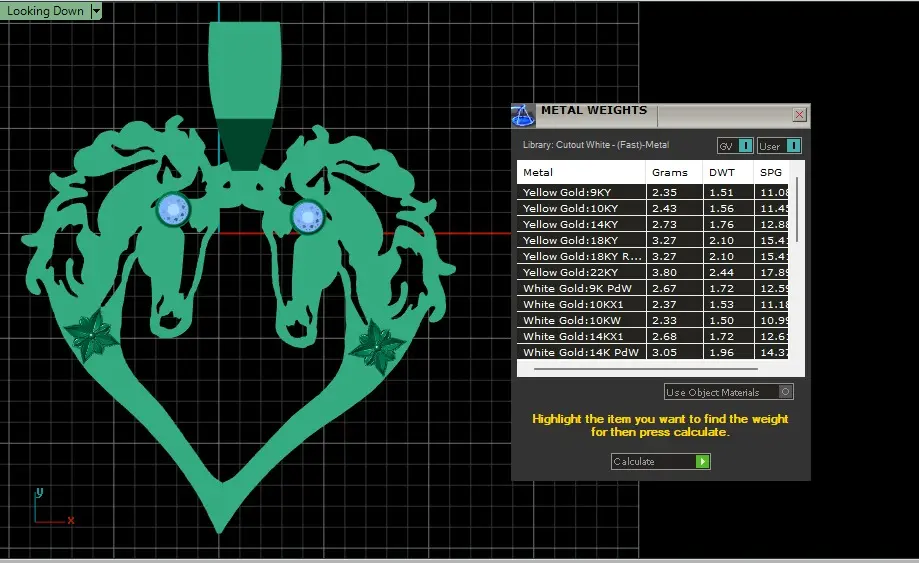Click the vertical scrollbar of metals list
The image size is (919, 563).
pos(797,210)
